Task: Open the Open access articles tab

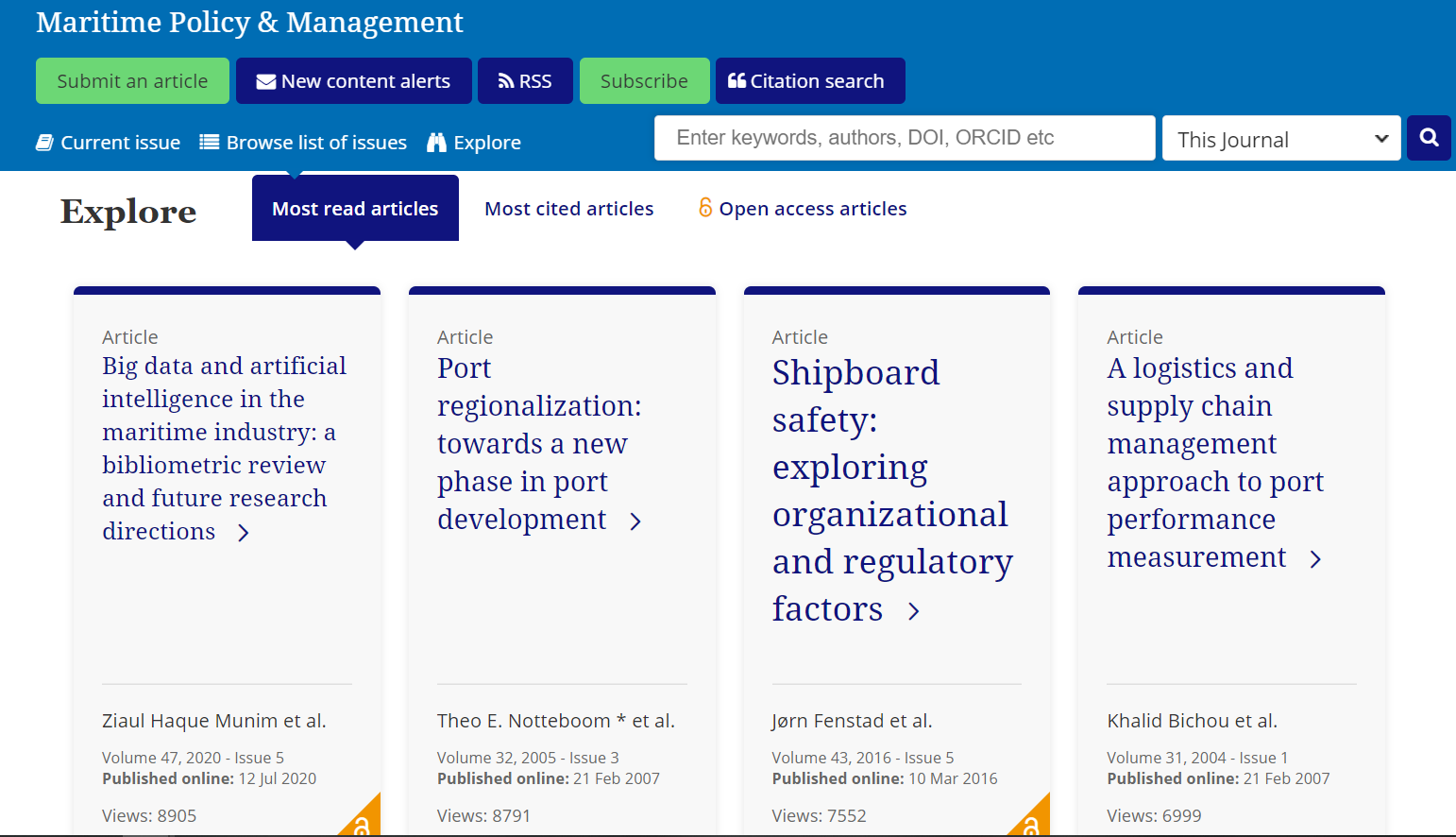Action: point(812,209)
